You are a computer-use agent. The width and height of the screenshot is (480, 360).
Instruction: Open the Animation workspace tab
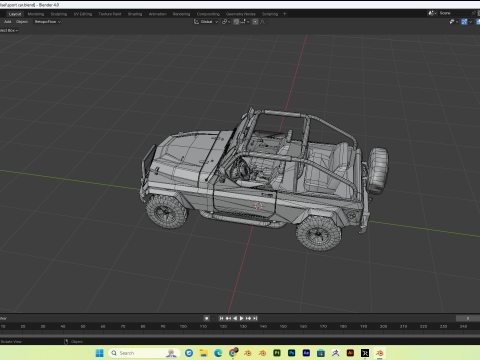158,14
